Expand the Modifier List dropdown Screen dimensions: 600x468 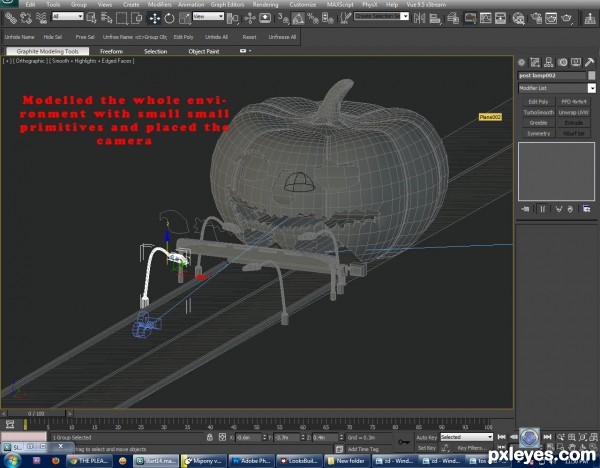pos(557,88)
